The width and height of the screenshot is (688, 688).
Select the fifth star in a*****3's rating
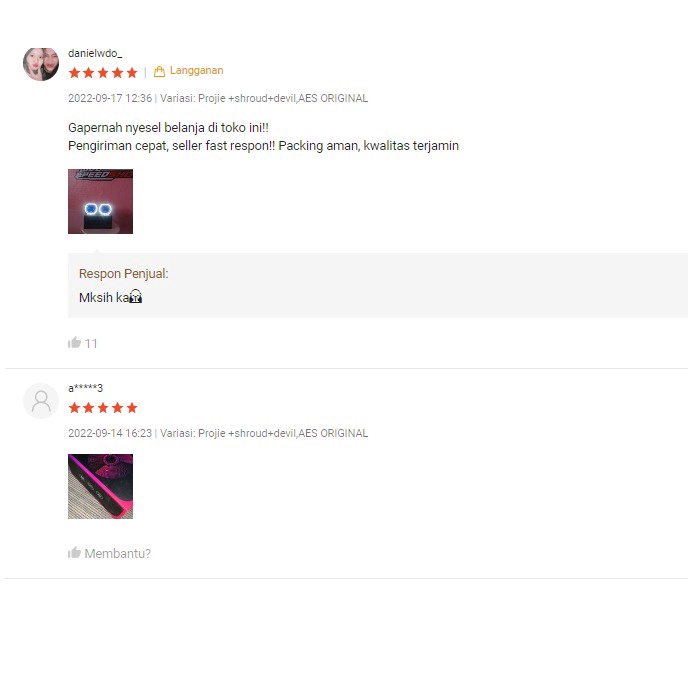132,408
